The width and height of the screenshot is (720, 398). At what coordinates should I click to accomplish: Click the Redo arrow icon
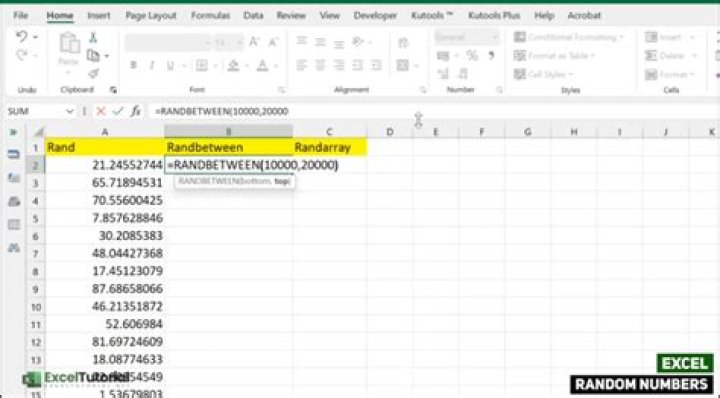click(x=21, y=56)
